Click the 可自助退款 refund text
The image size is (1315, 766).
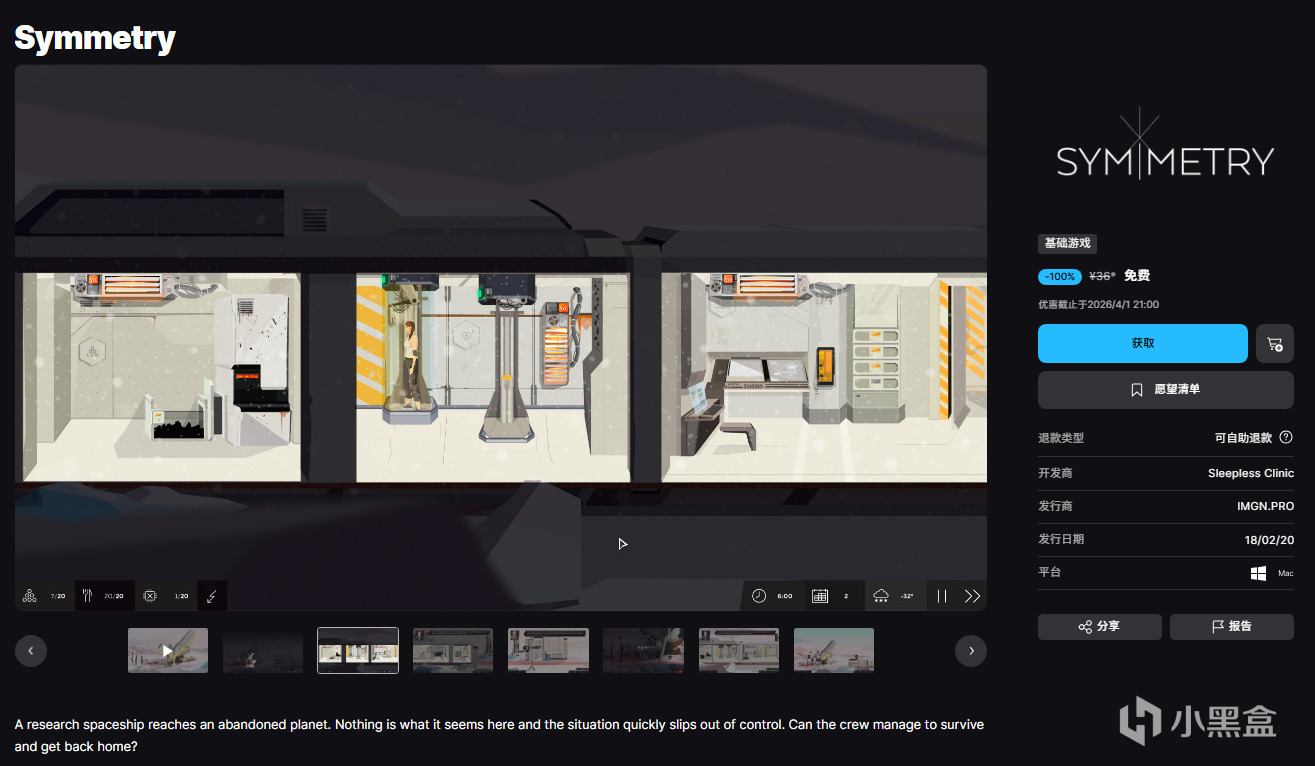coord(1243,438)
